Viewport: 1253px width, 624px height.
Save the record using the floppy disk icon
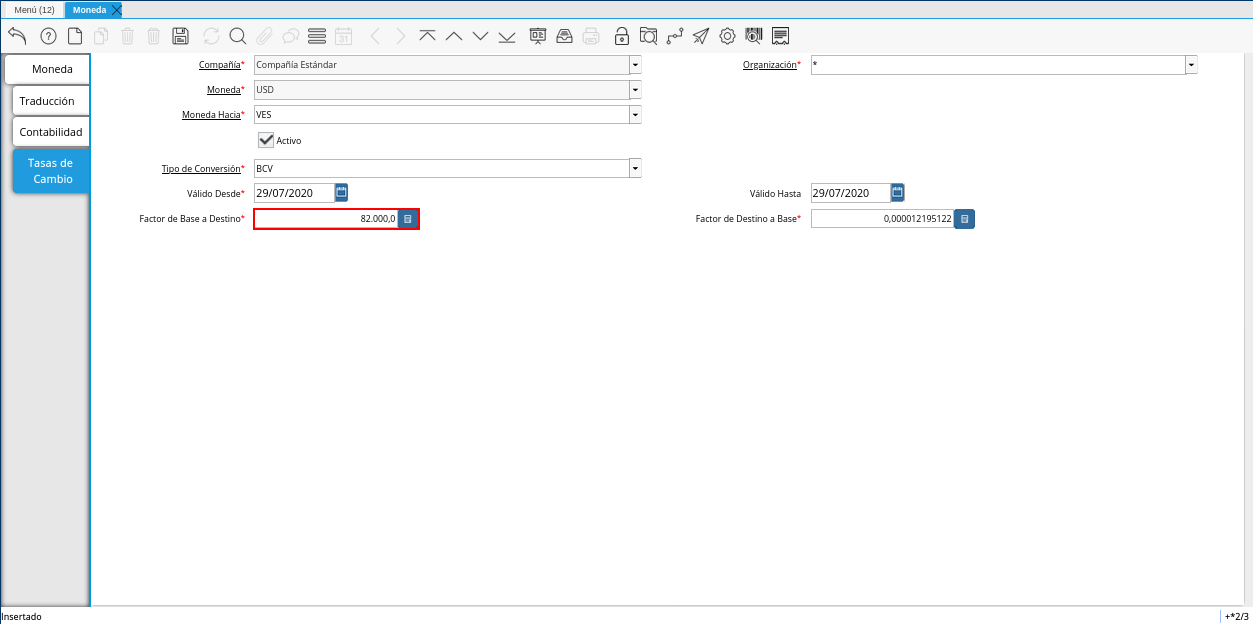(180, 36)
